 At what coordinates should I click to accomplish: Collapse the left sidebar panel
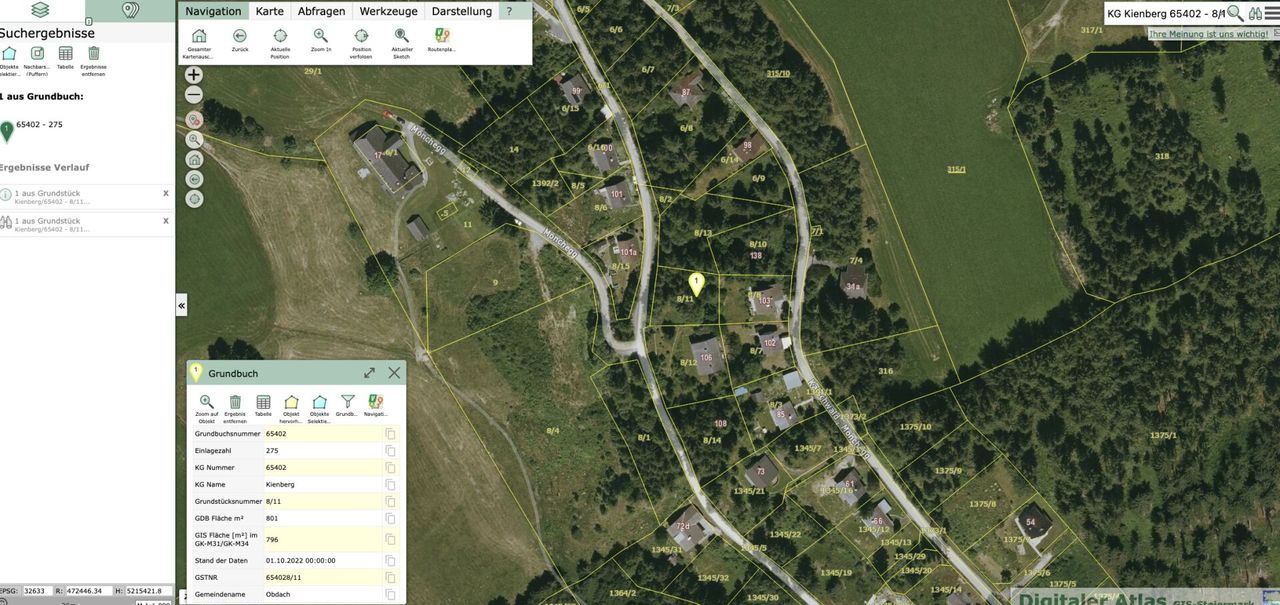coord(182,305)
